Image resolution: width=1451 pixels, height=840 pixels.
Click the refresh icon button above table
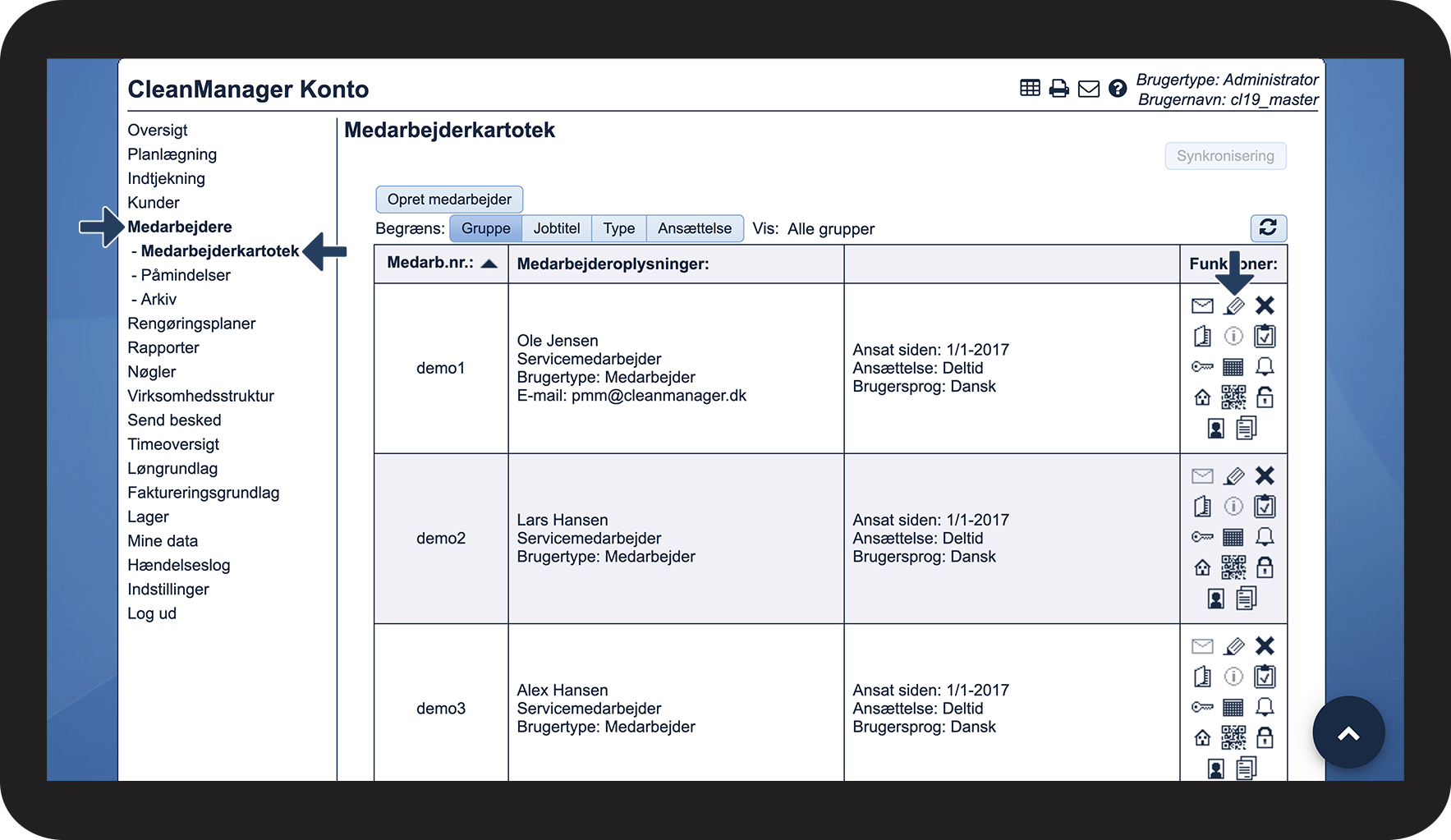pos(1268,227)
